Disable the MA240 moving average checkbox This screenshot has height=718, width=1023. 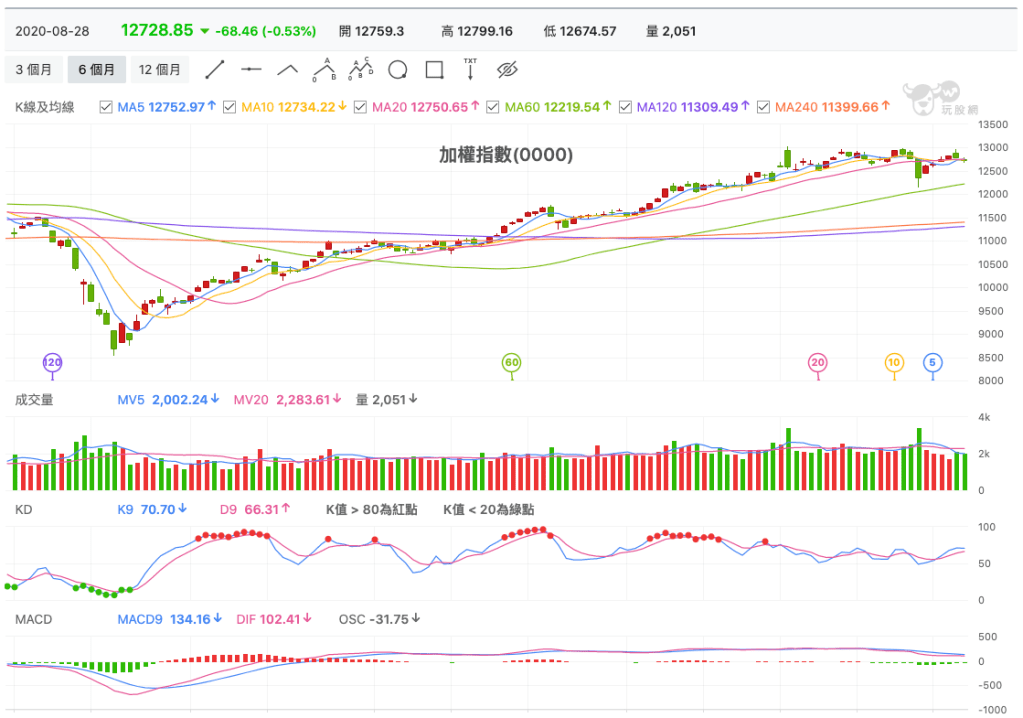click(x=763, y=107)
